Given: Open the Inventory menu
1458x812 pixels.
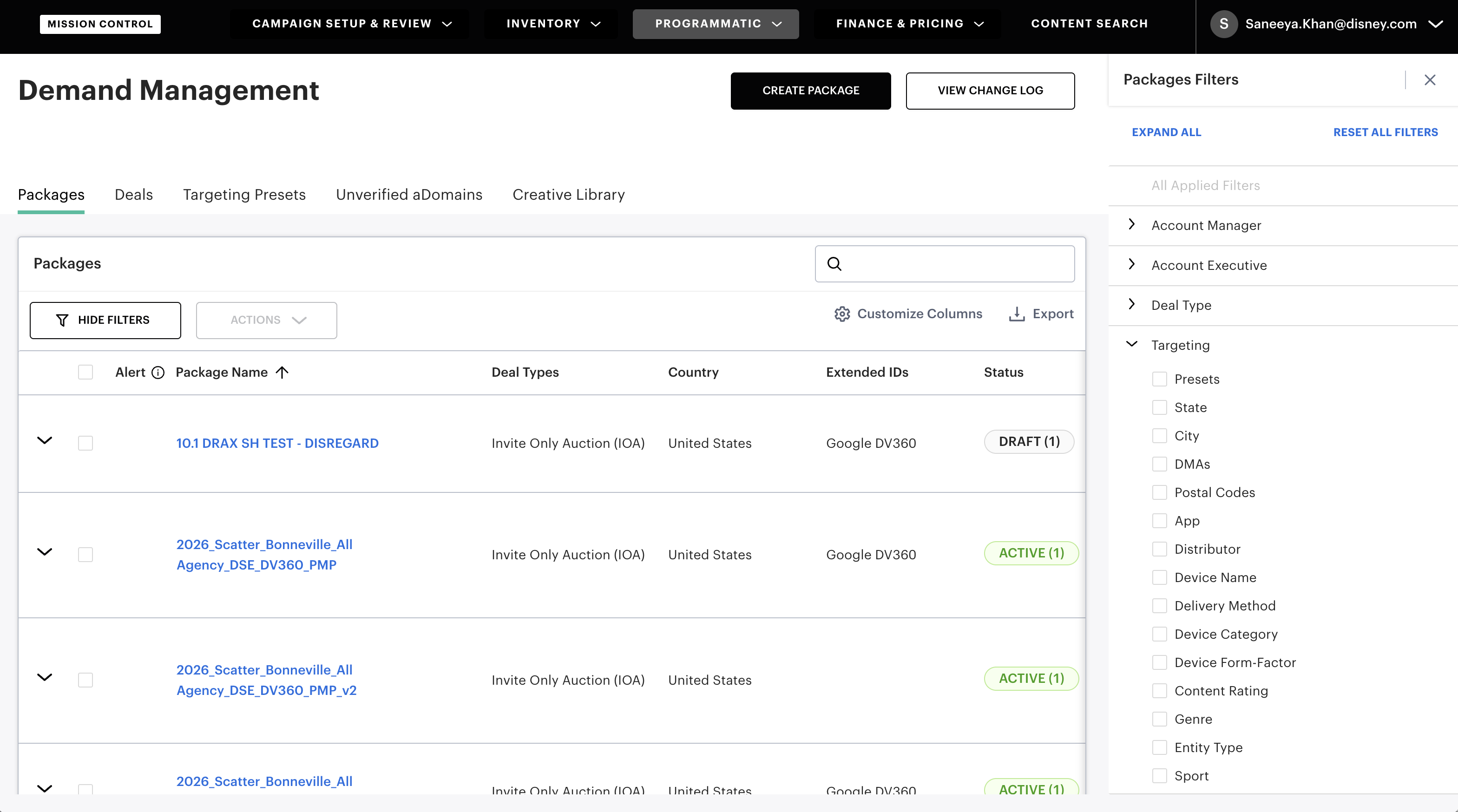Looking at the screenshot, I should pyautogui.click(x=552, y=24).
